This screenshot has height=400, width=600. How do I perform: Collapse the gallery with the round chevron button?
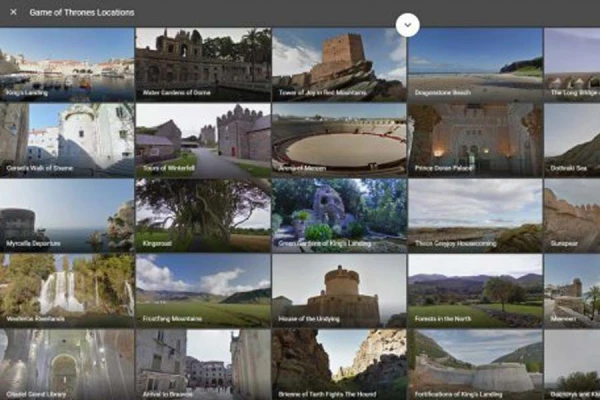point(408,25)
